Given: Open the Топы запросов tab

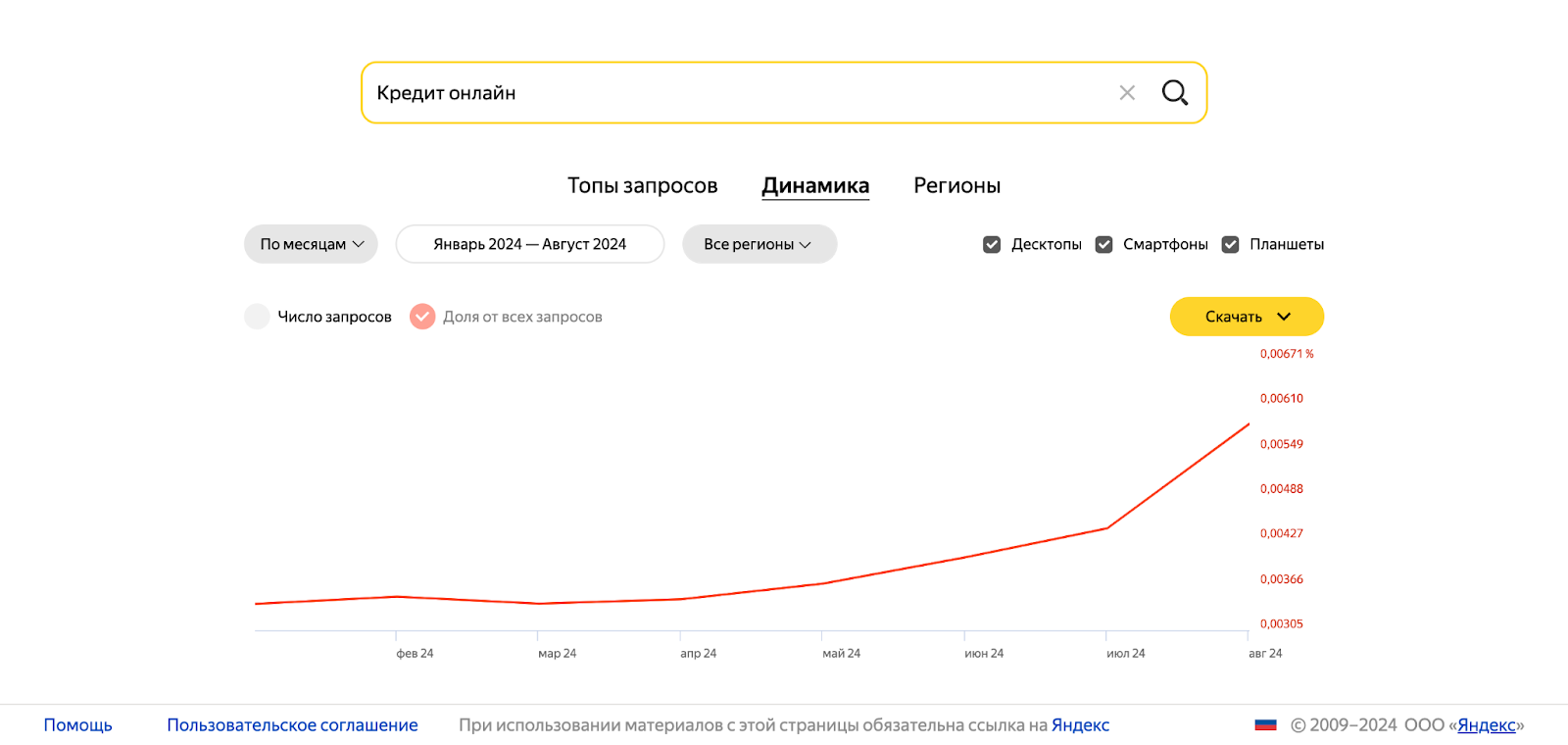Looking at the screenshot, I should point(643,185).
